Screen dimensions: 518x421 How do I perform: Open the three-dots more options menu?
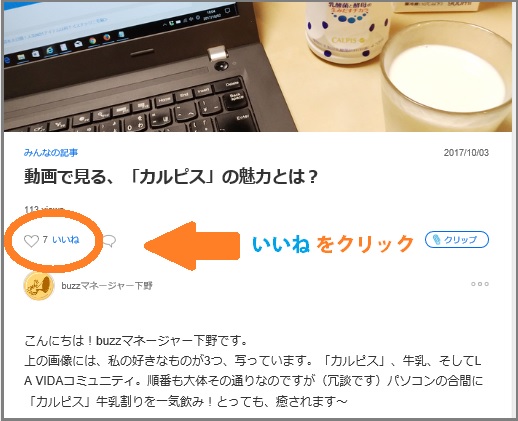point(480,284)
